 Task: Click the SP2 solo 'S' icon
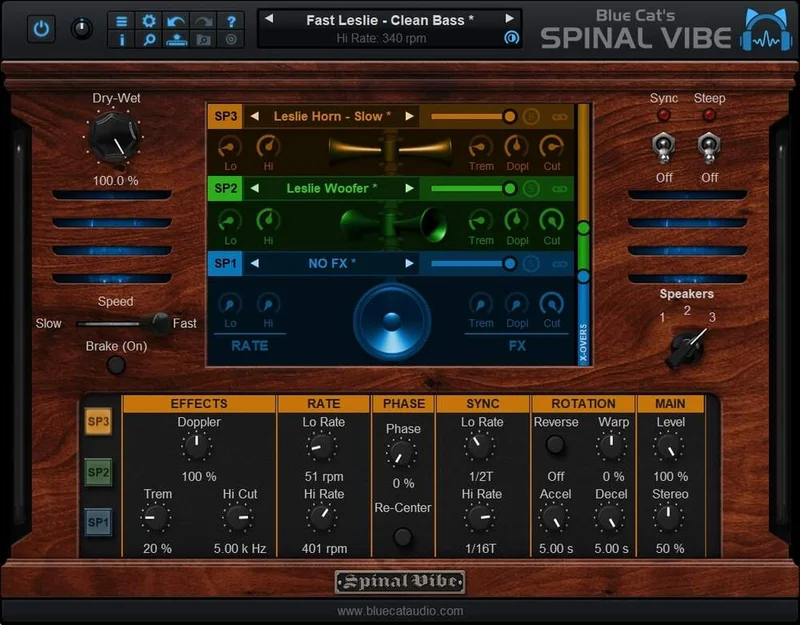point(531,189)
